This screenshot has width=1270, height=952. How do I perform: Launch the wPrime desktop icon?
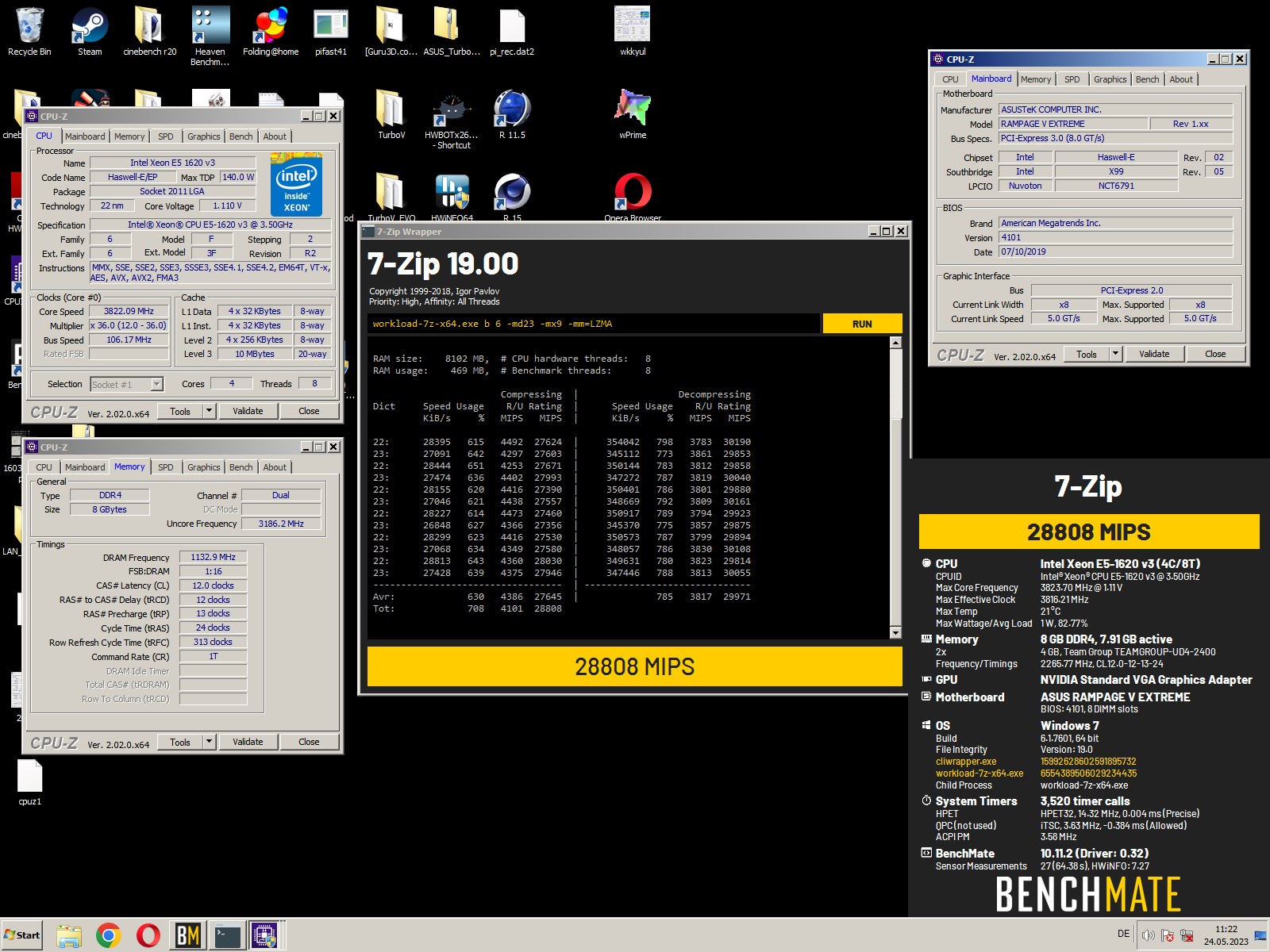633,115
